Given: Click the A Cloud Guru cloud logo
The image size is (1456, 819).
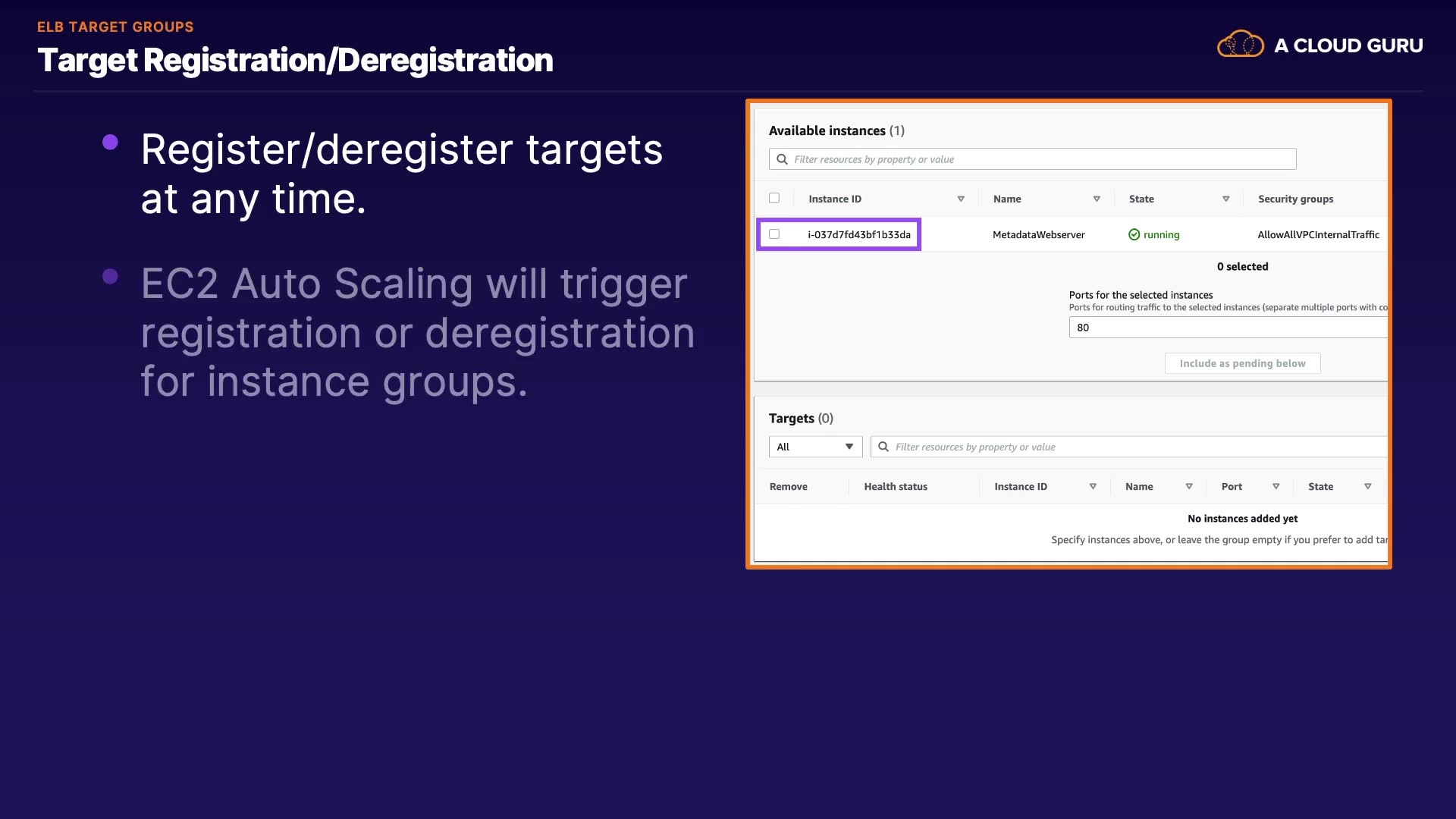Looking at the screenshot, I should coord(1240,45).
